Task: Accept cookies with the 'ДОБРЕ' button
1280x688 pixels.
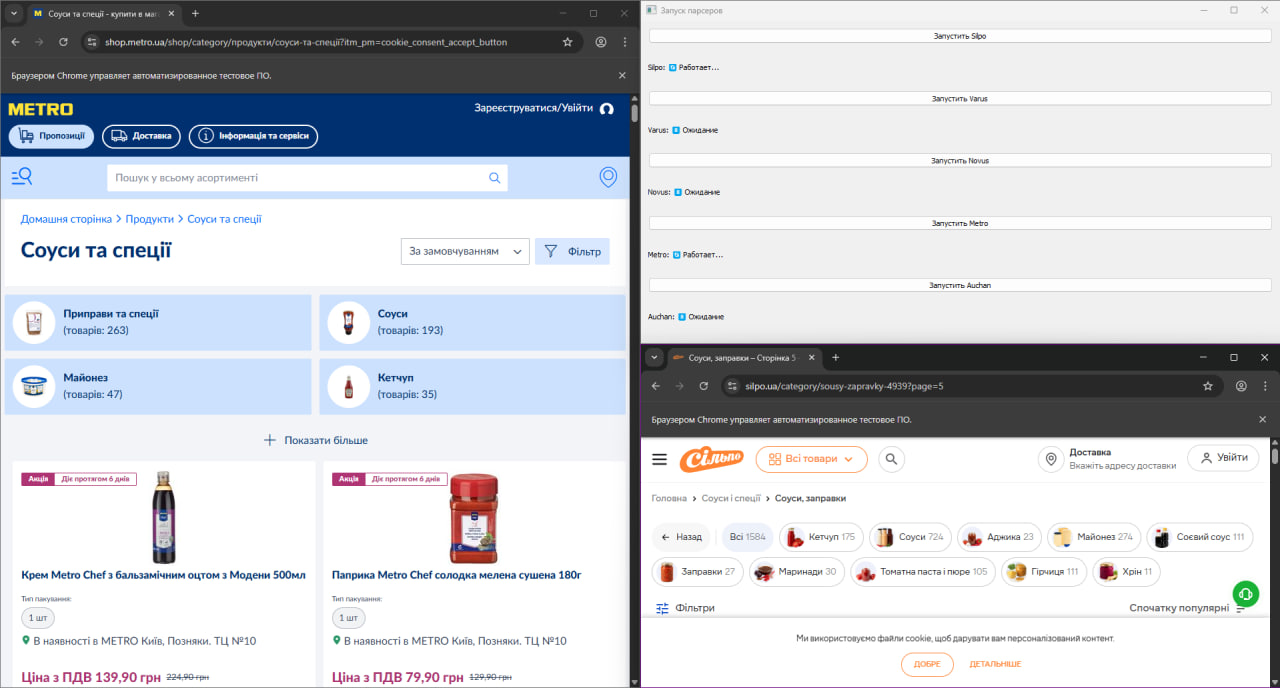Action: point(927,664)
